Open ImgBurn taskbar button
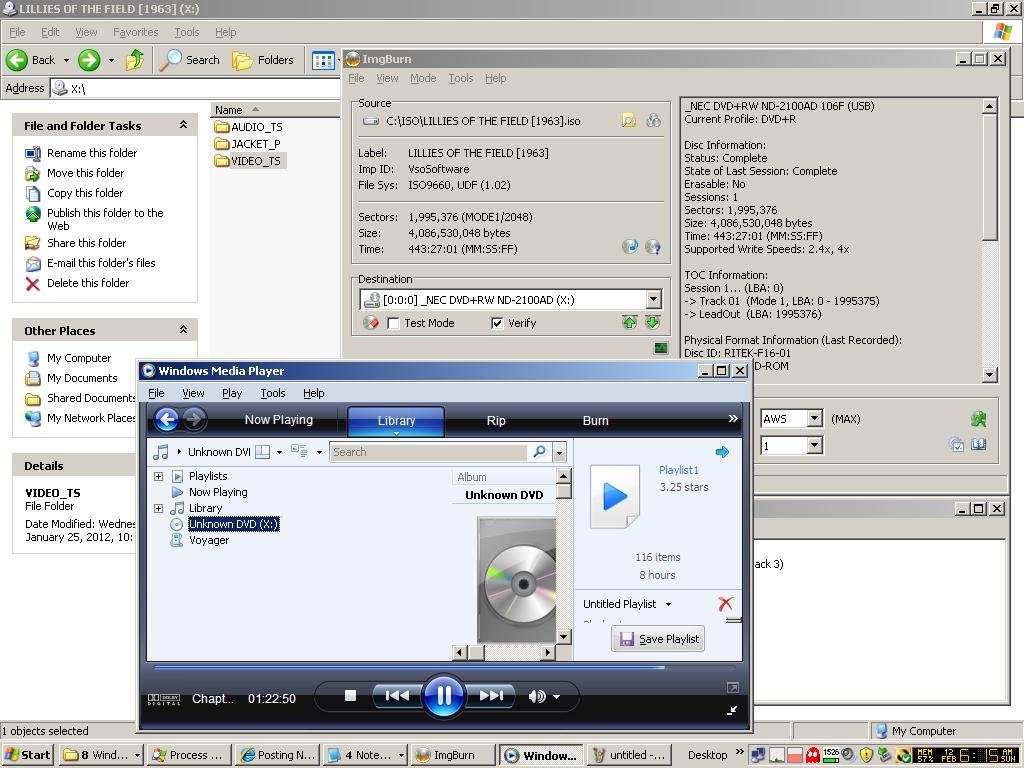The width and height of the screenshot is (1024, 768). click(x=454, y=755)
